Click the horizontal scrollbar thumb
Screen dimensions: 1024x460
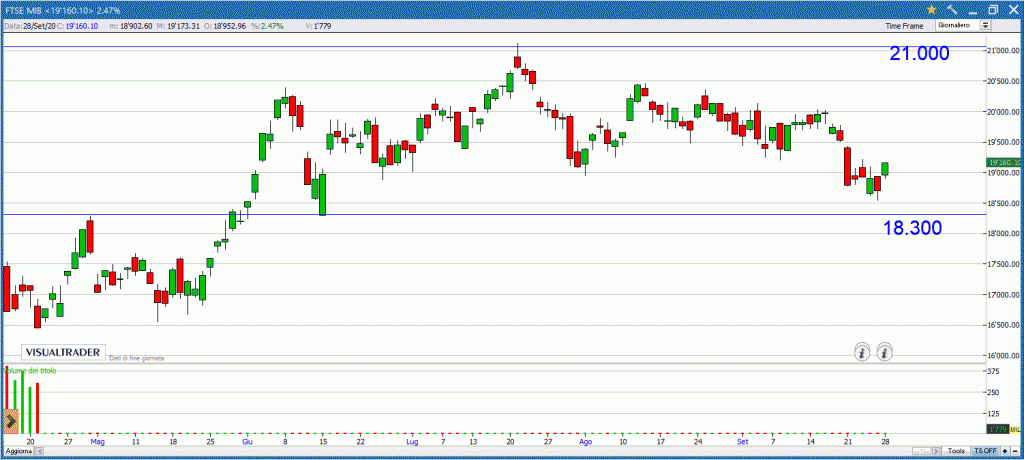click(921, 451)
